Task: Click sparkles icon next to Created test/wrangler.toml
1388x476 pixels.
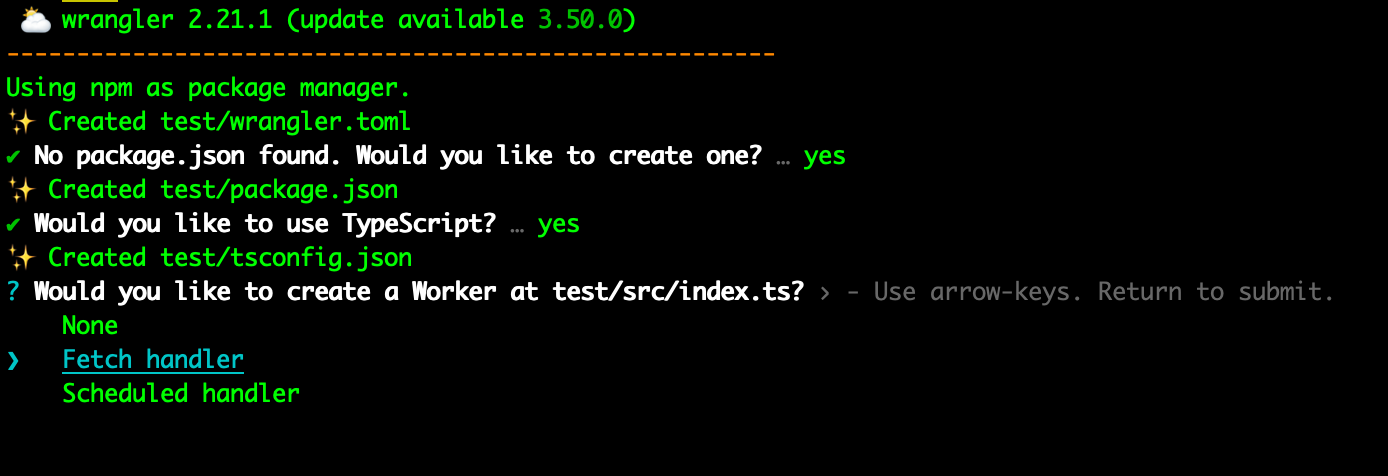Action: [20, 122]
